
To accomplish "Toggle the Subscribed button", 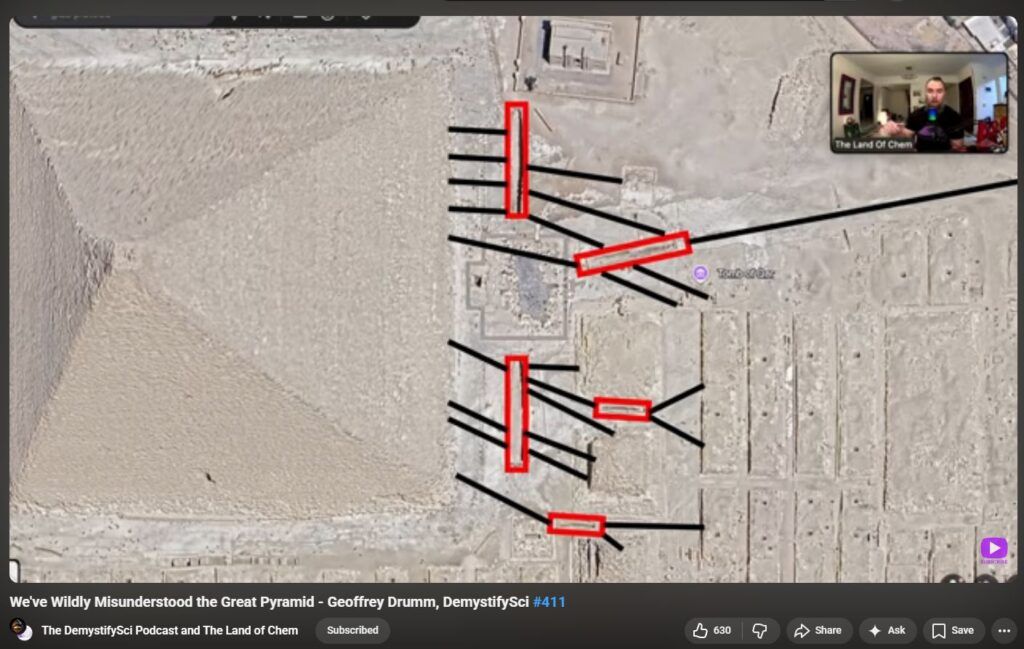I will coord(352,631).
